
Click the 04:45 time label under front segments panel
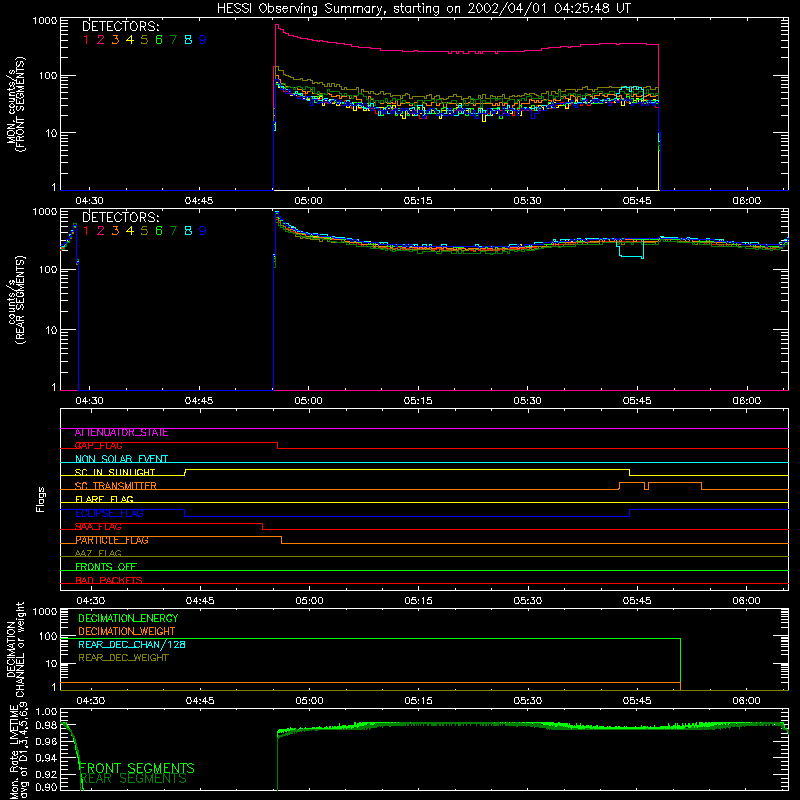click(x=199, y=201)
